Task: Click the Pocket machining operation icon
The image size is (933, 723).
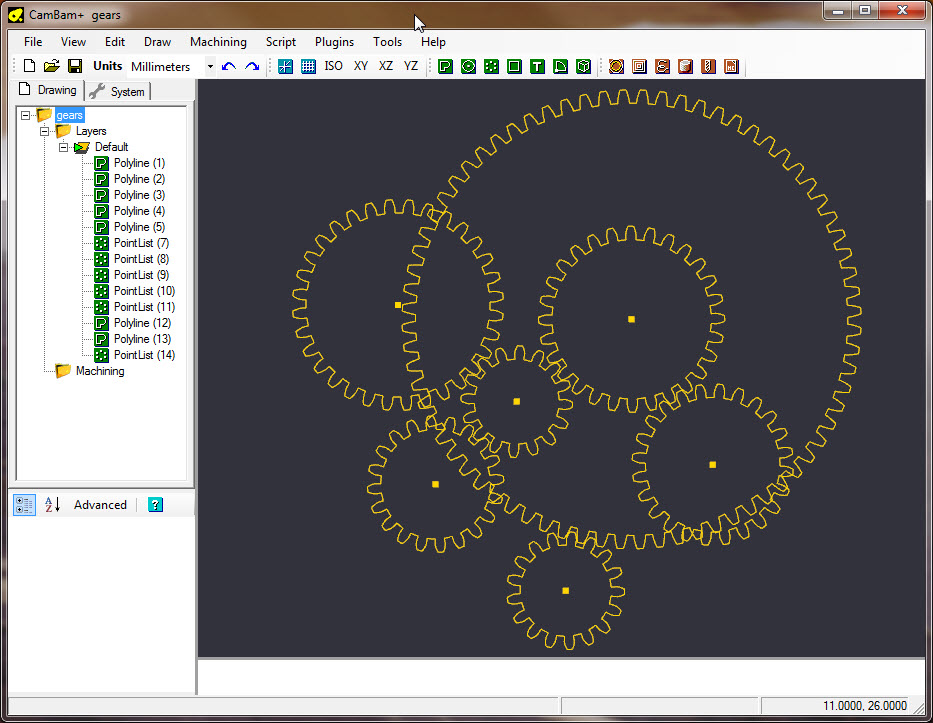Action: coord(639,66)
